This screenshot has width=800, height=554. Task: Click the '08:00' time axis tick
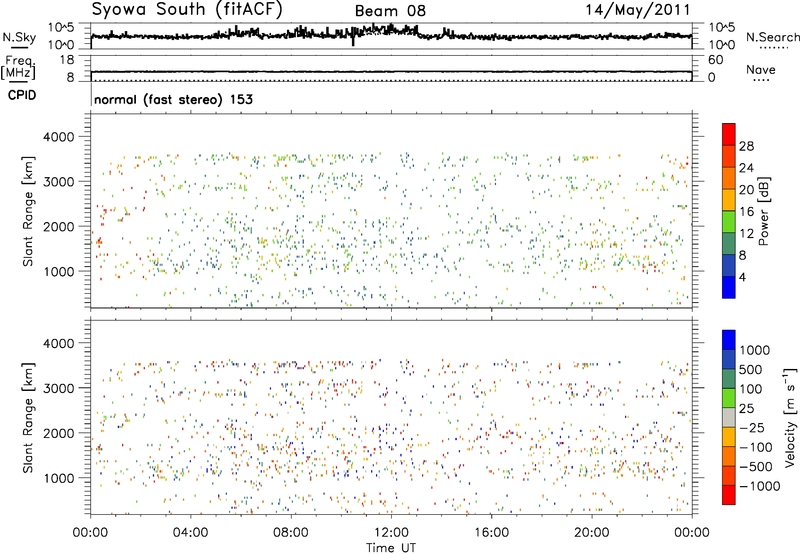(291, 533)
